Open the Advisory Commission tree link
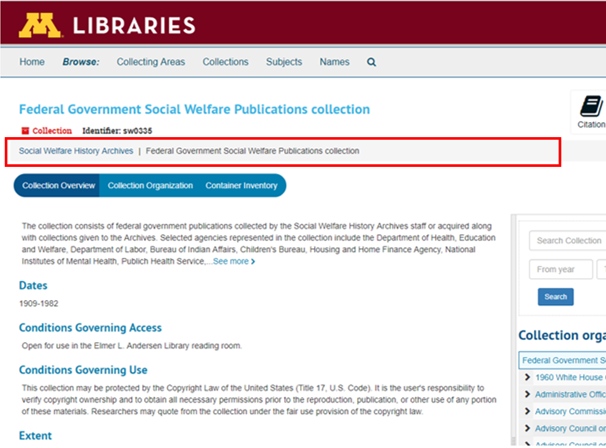Viewport: 606px width, 448px height. coord(570,411)
